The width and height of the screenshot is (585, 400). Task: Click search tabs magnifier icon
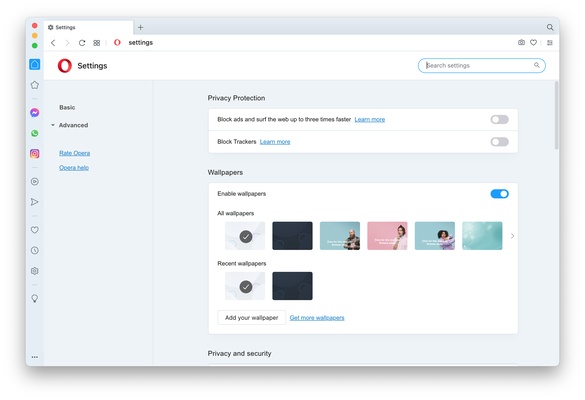pyautogui.click(x=550, y=27)
